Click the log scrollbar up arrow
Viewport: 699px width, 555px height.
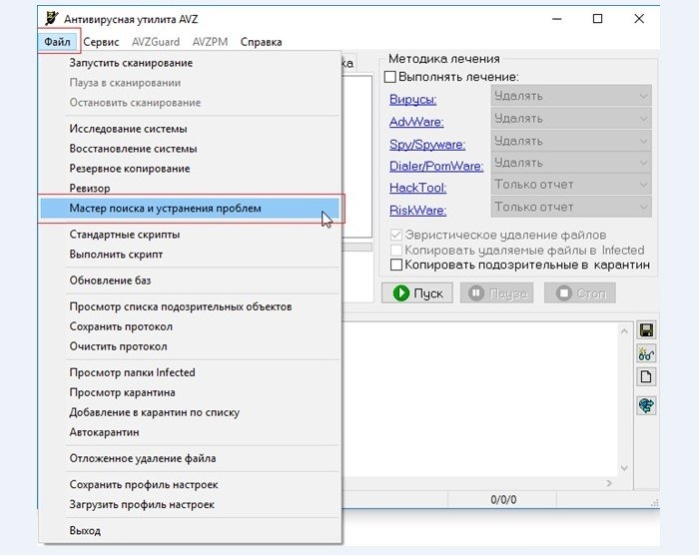tap(624, 331)
